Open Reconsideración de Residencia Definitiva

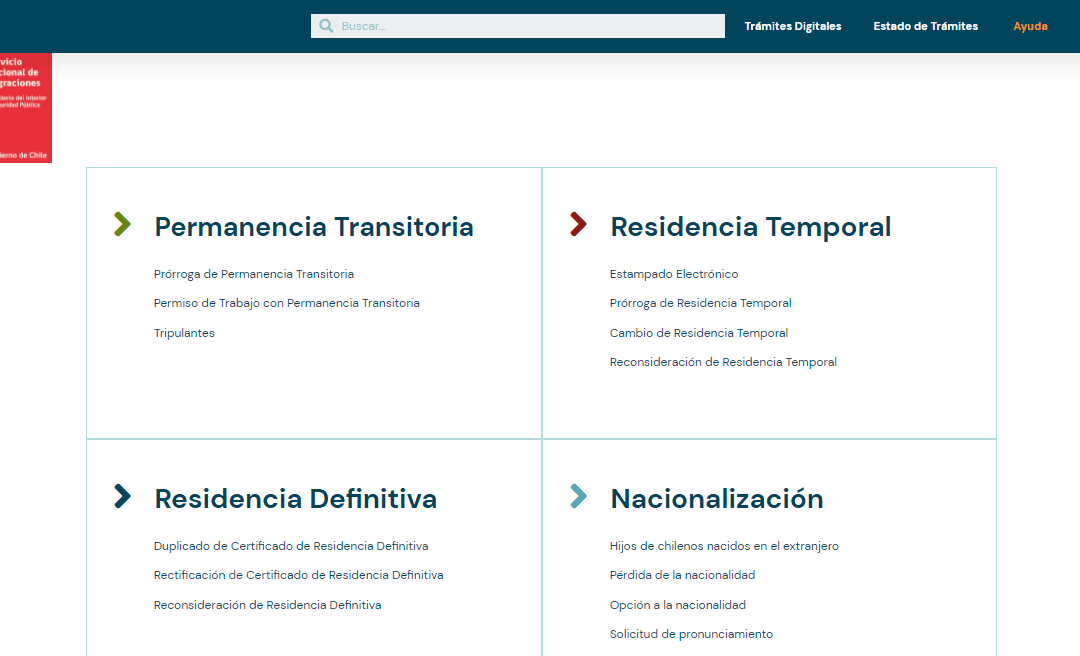click(x=267, y=605)
